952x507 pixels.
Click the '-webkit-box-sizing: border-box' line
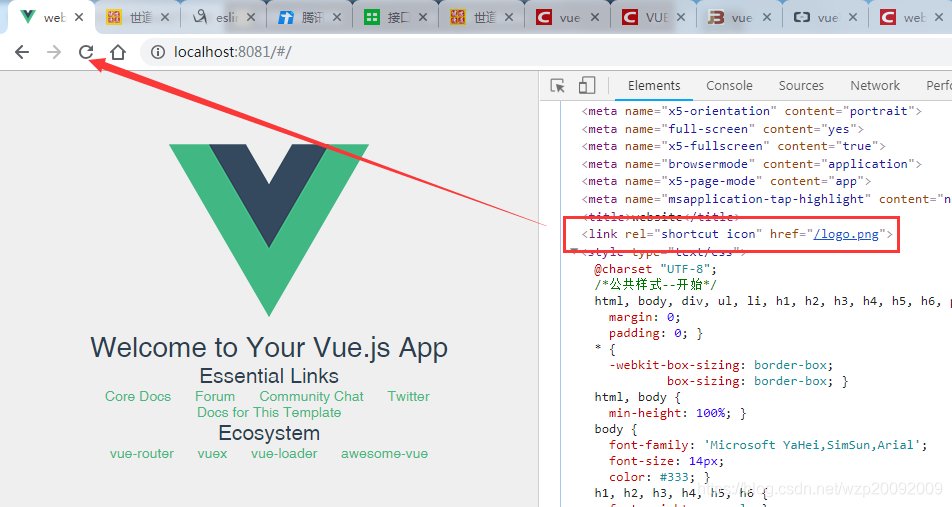pos(721,365)
